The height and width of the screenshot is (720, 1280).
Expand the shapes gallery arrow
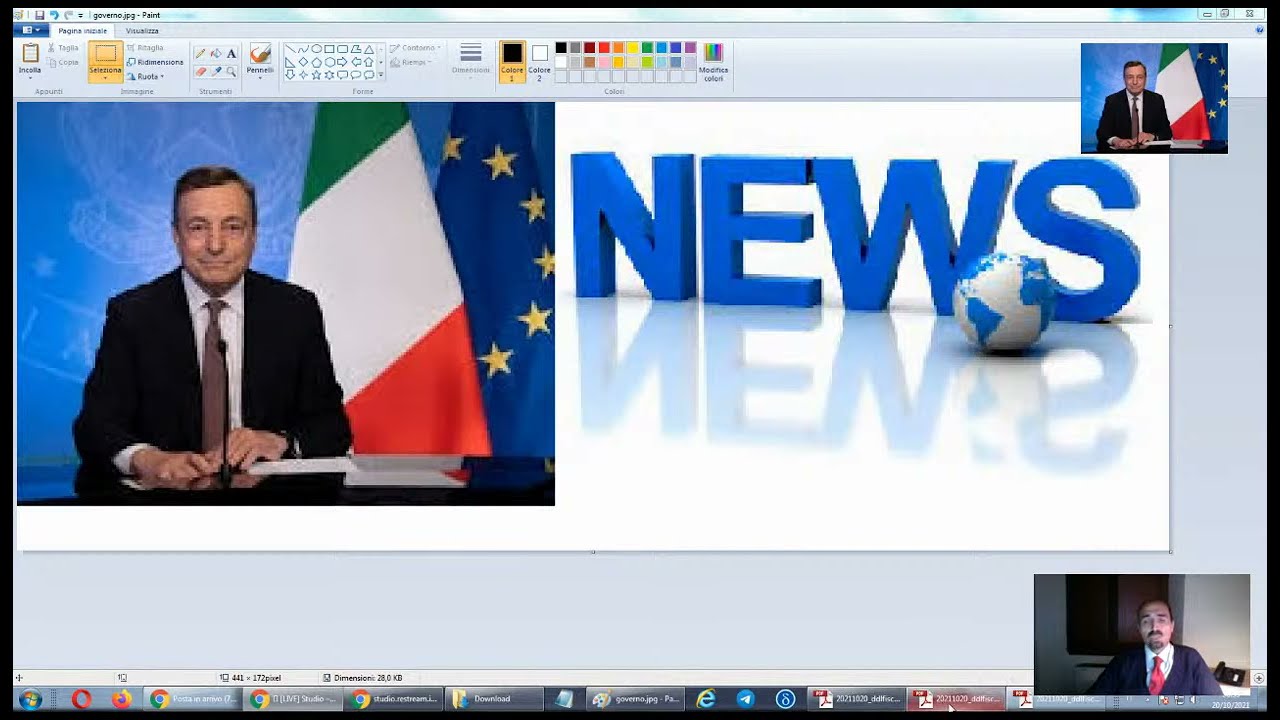tap(380, 75)
